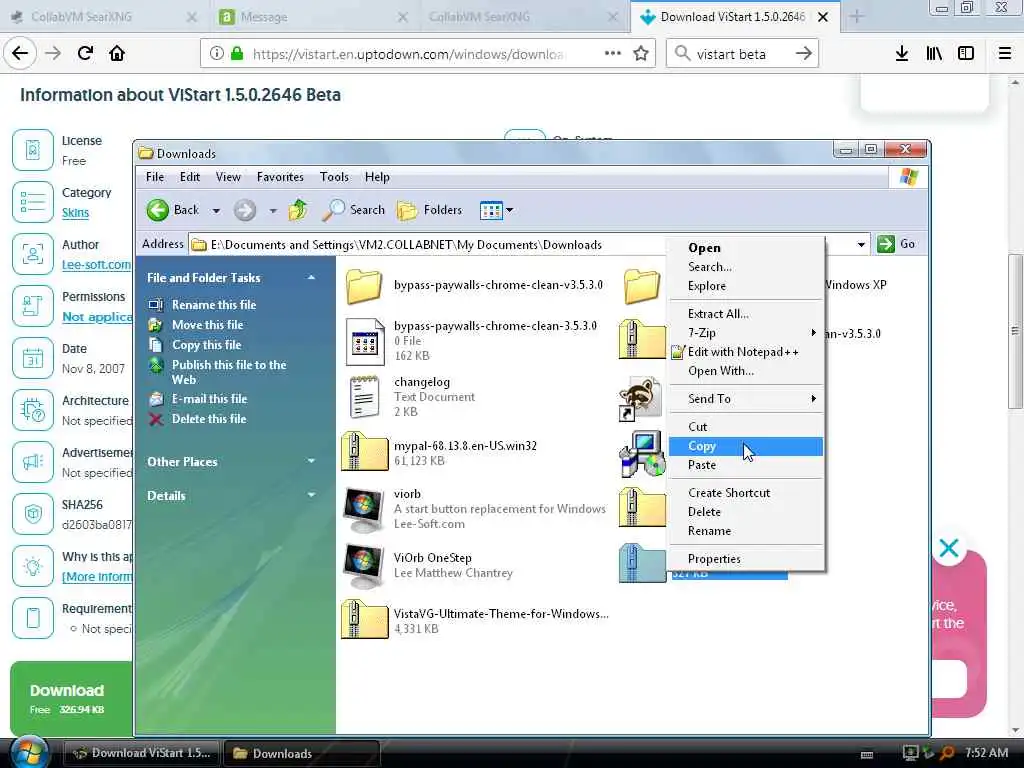
Task: Choose the Copy this file task
Action: [x=206, y=345]
